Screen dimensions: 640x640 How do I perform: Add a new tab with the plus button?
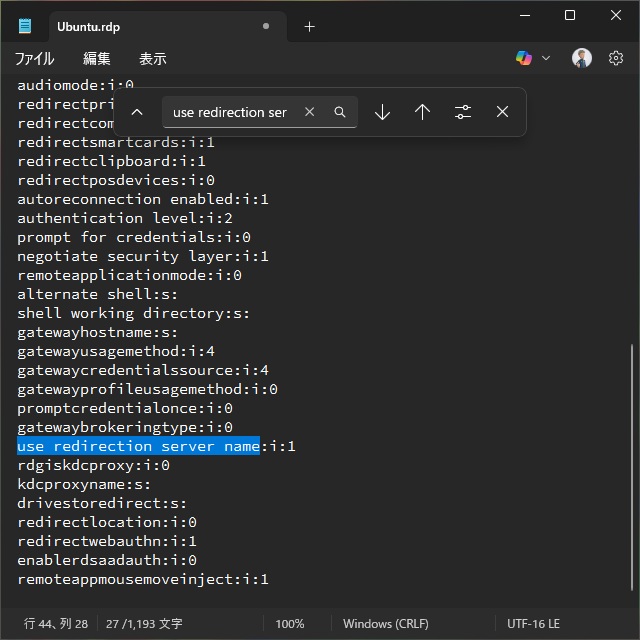[309, 26]
